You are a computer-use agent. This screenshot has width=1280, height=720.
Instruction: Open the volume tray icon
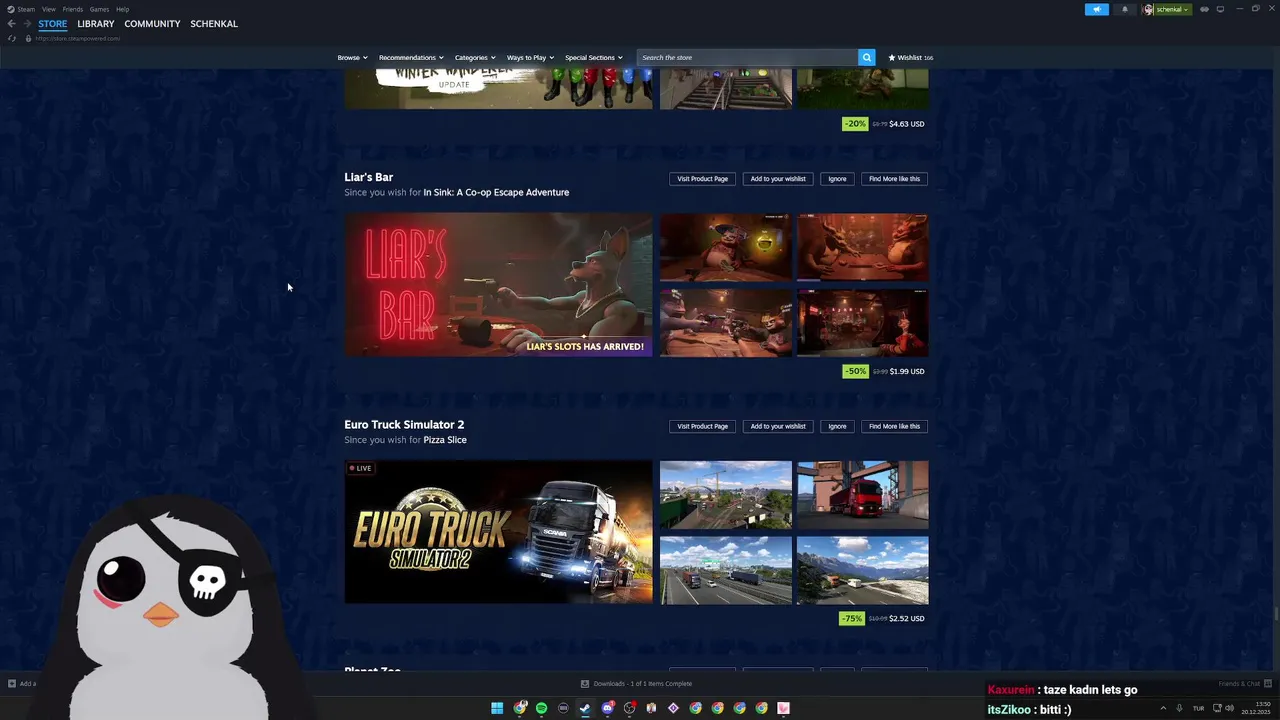pyautogui.click(x=1229, y=708)
